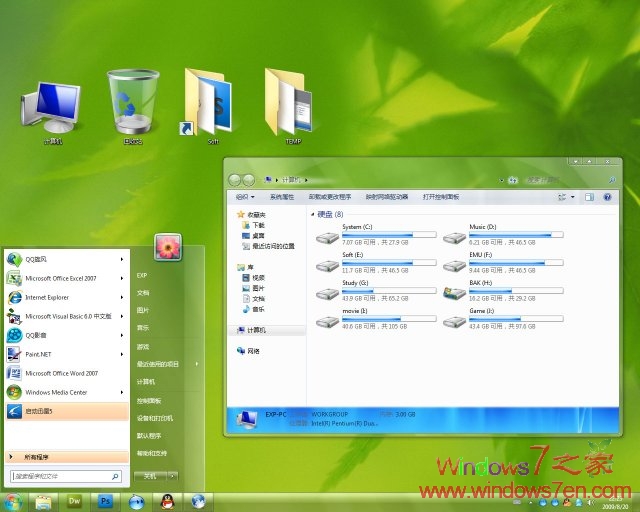Launch Microsoft Office Word 2007 from Start menu

click(67, 373)
